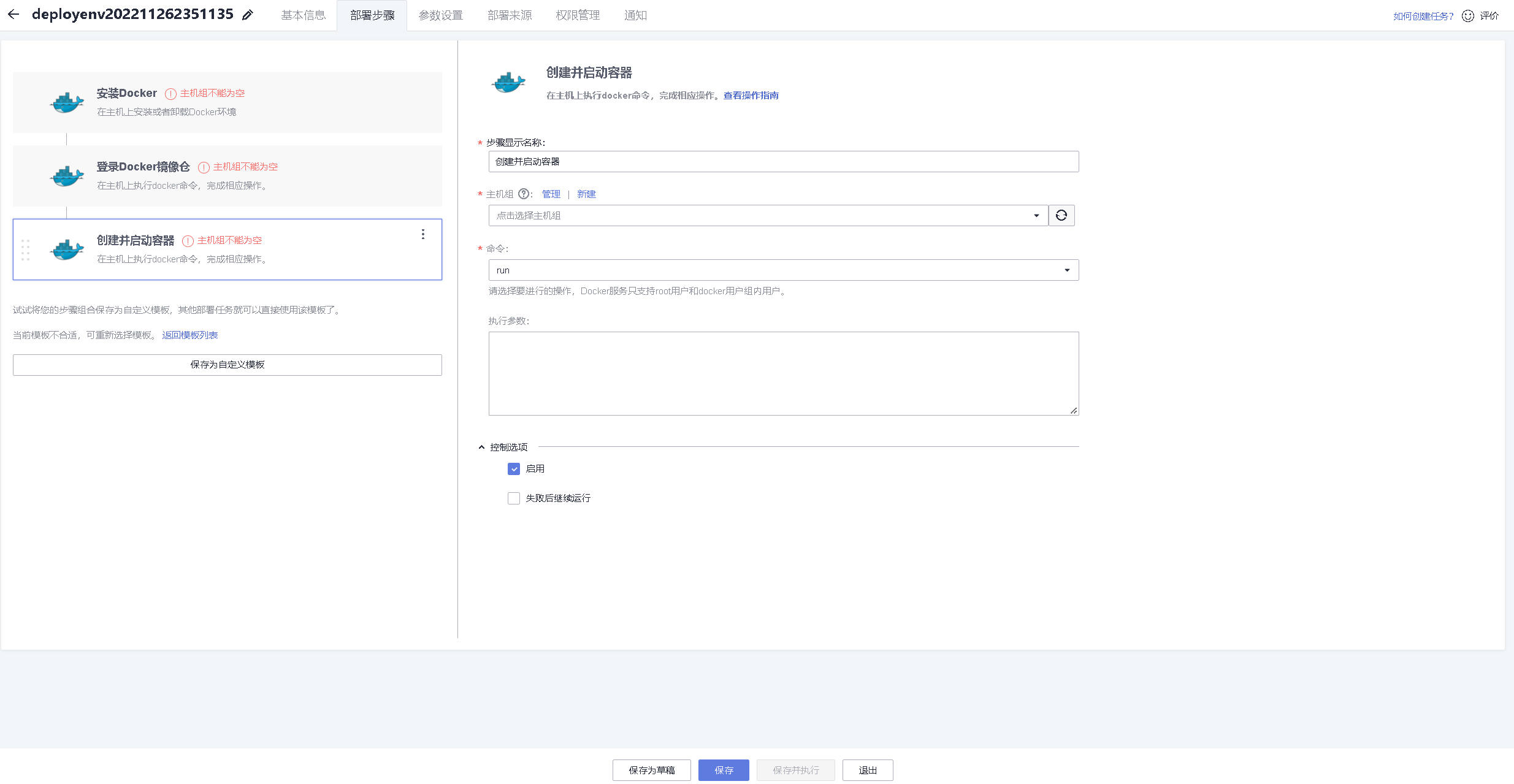1514x784 pixels.
Task: Uncheck the 启用 checkbox
Action: click(x=514, y=469)
